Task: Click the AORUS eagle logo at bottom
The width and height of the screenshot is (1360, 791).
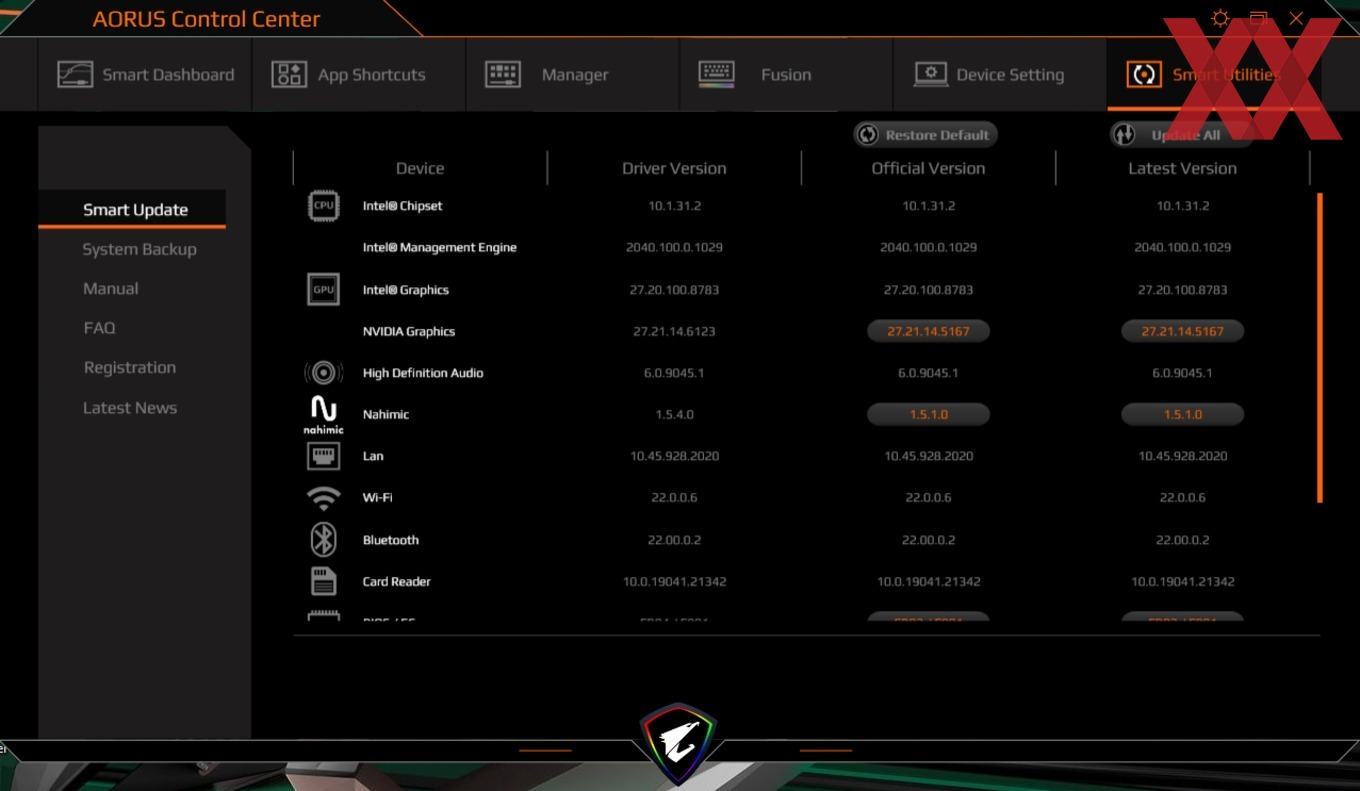Action: point(678,744)
